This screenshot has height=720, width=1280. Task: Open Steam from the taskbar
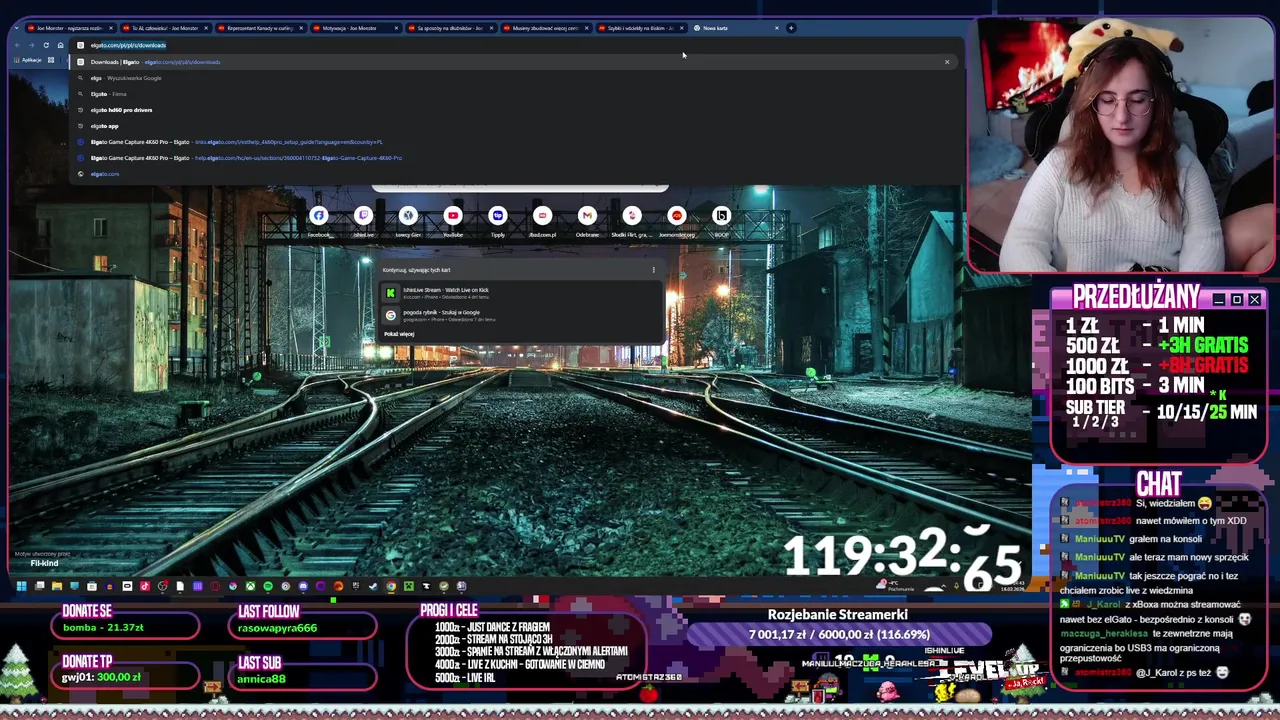[x=373, y=586]
